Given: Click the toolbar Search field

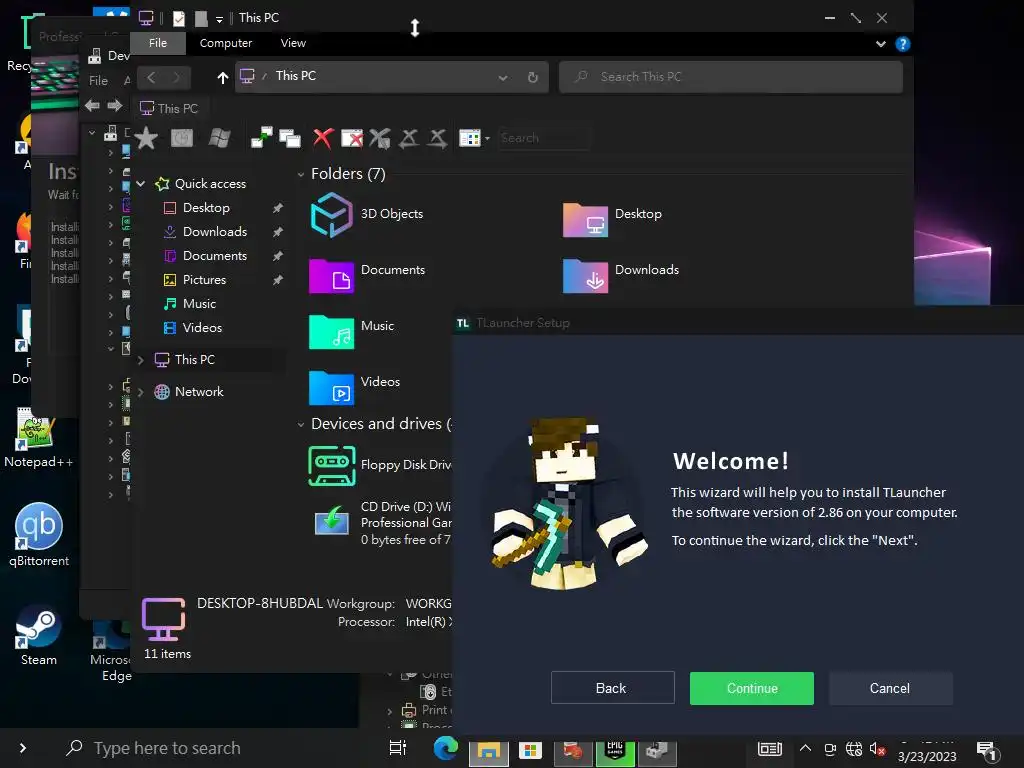Looking at the screenshot, I should point(543,138).
